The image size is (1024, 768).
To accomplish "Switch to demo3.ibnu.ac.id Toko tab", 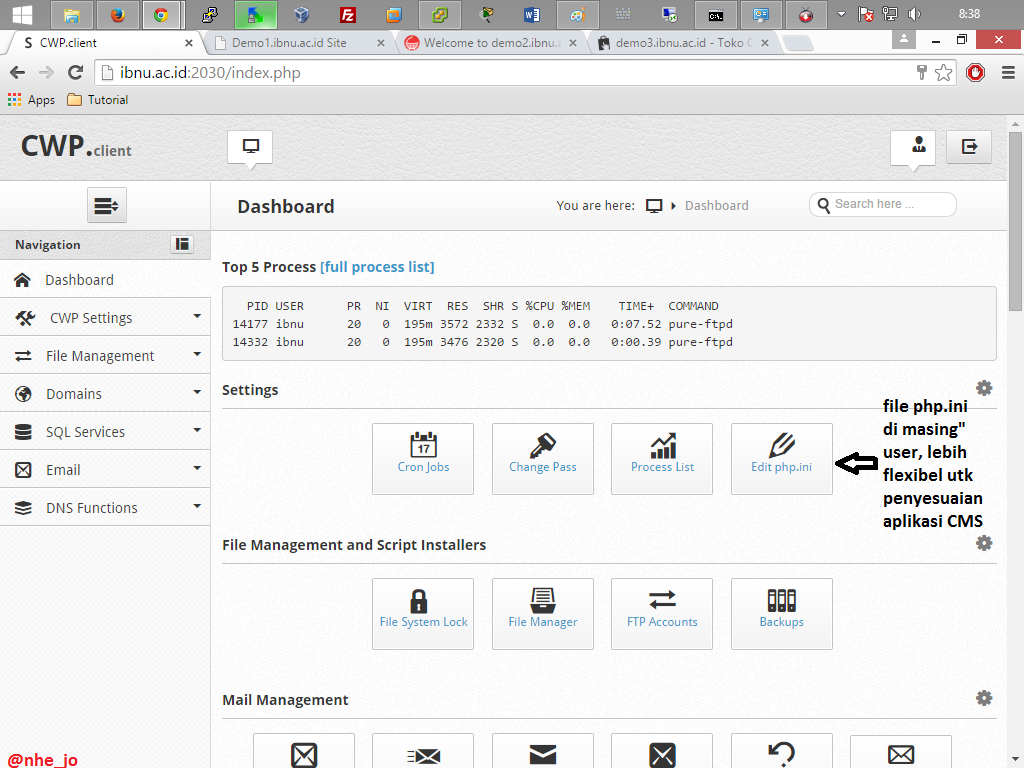I will click(682, 43).
